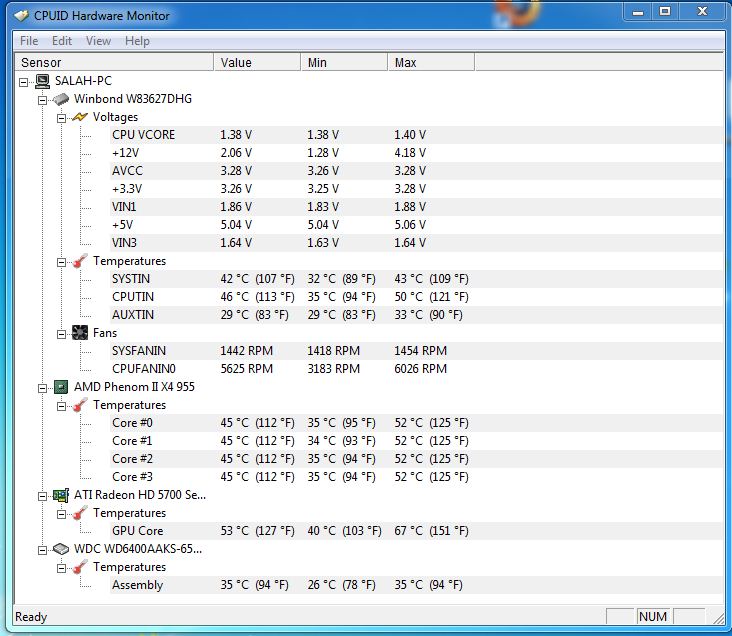
Task: Minimize the Hardware Monitor window
Action: point(638,12)
